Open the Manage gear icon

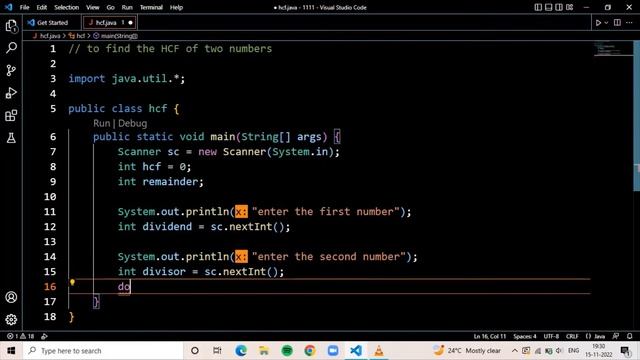pos(11,319)
